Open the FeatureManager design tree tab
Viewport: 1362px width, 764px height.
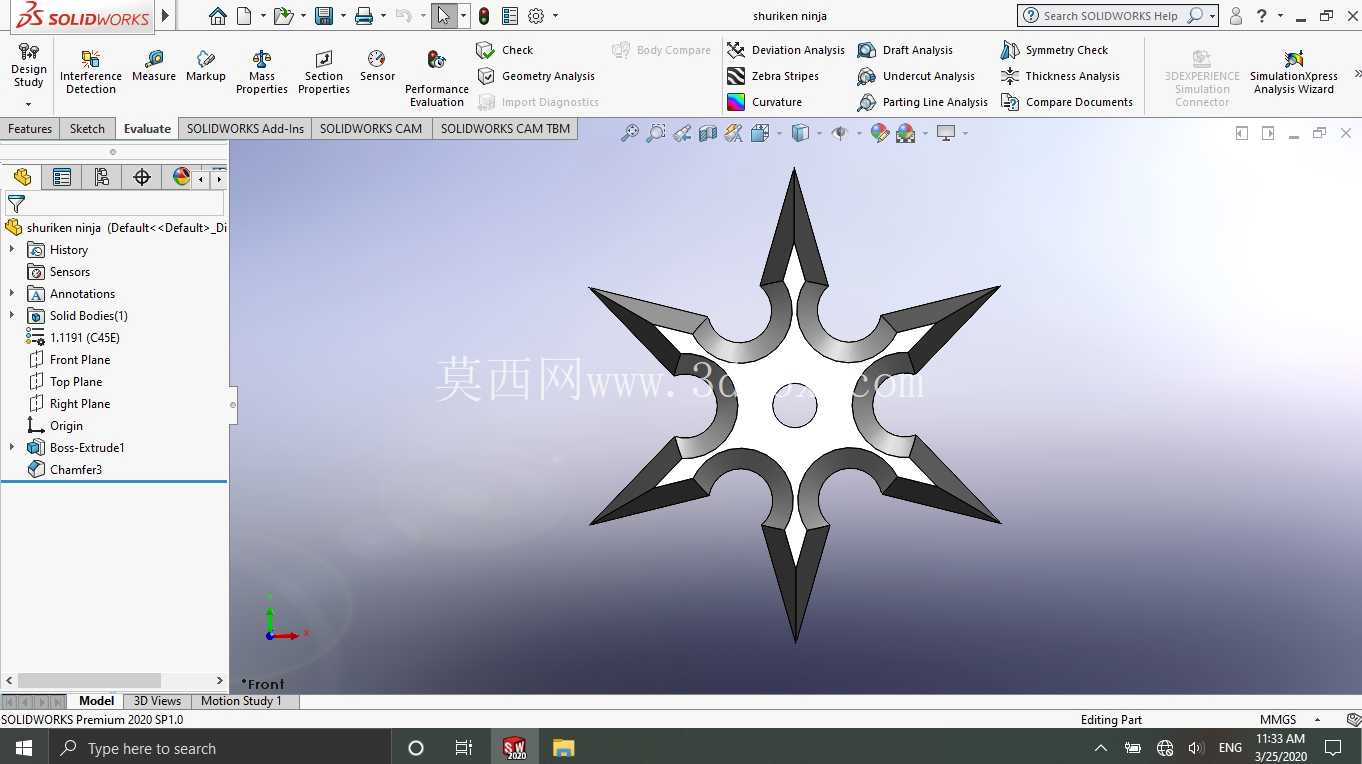click(x=22, y=177)
